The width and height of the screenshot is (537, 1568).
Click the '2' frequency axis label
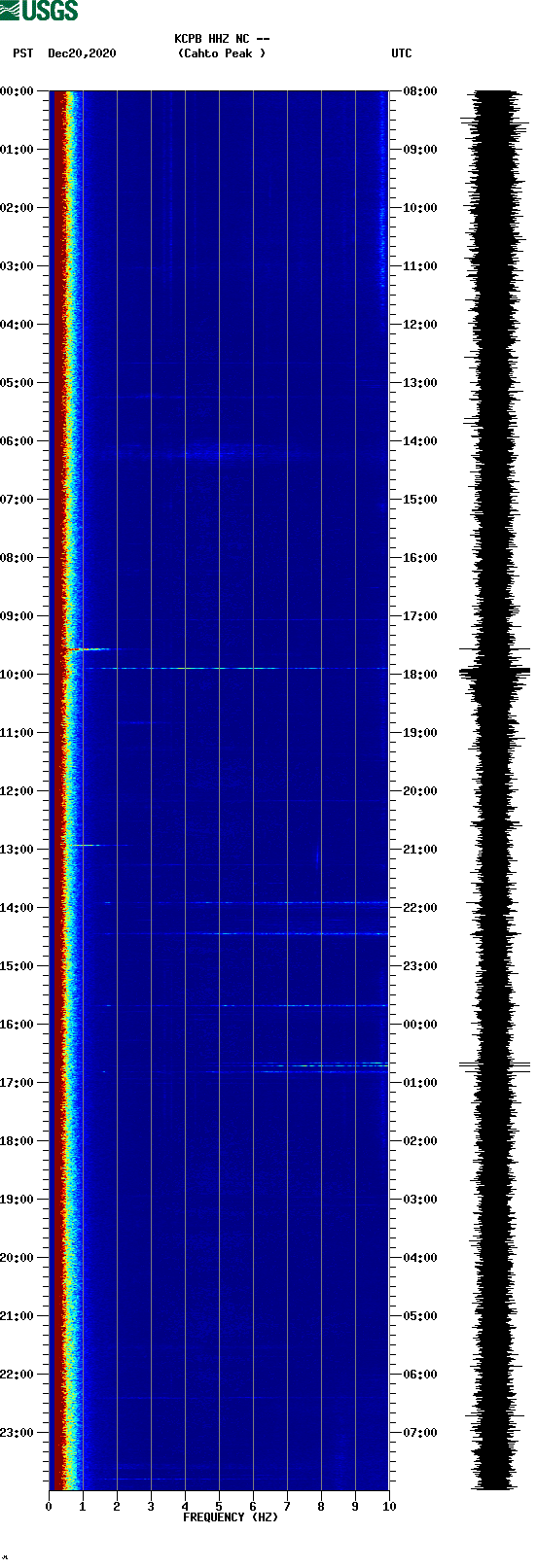pyautogui.click(x=117, y=1507)
